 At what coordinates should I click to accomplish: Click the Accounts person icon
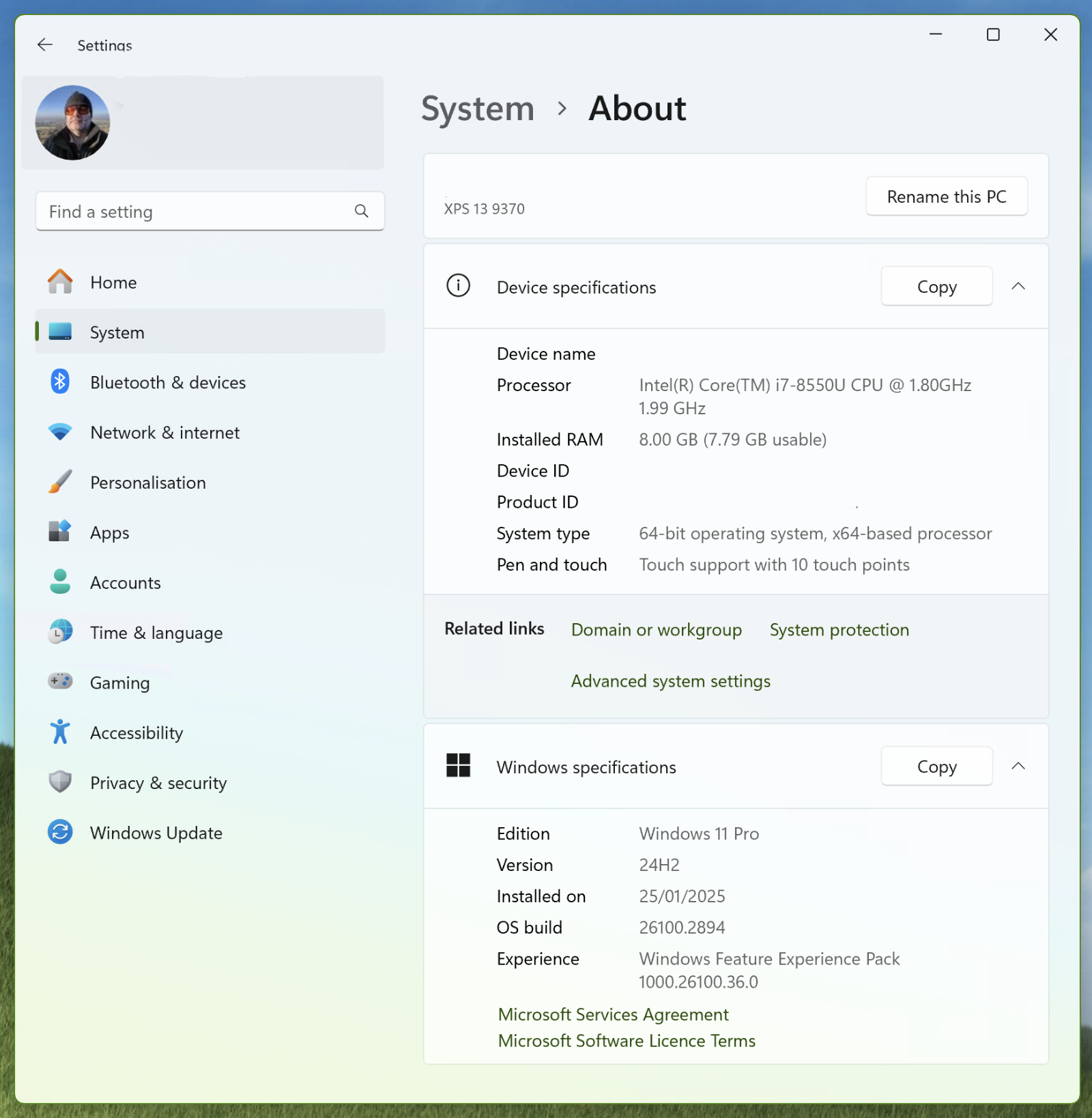point(60,582)
